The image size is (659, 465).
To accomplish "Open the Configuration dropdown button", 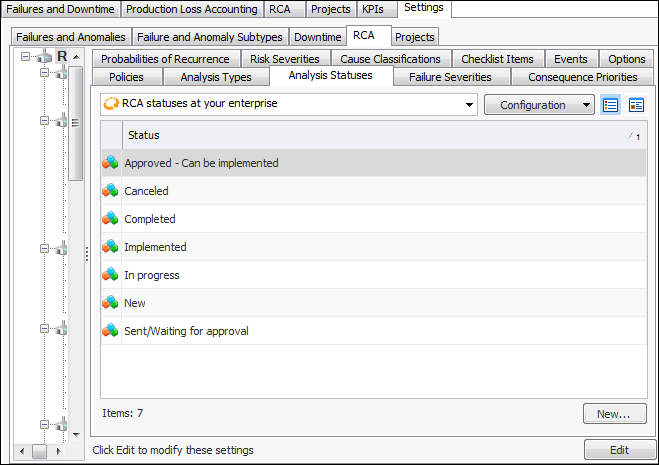I will [x=539, y=105].
